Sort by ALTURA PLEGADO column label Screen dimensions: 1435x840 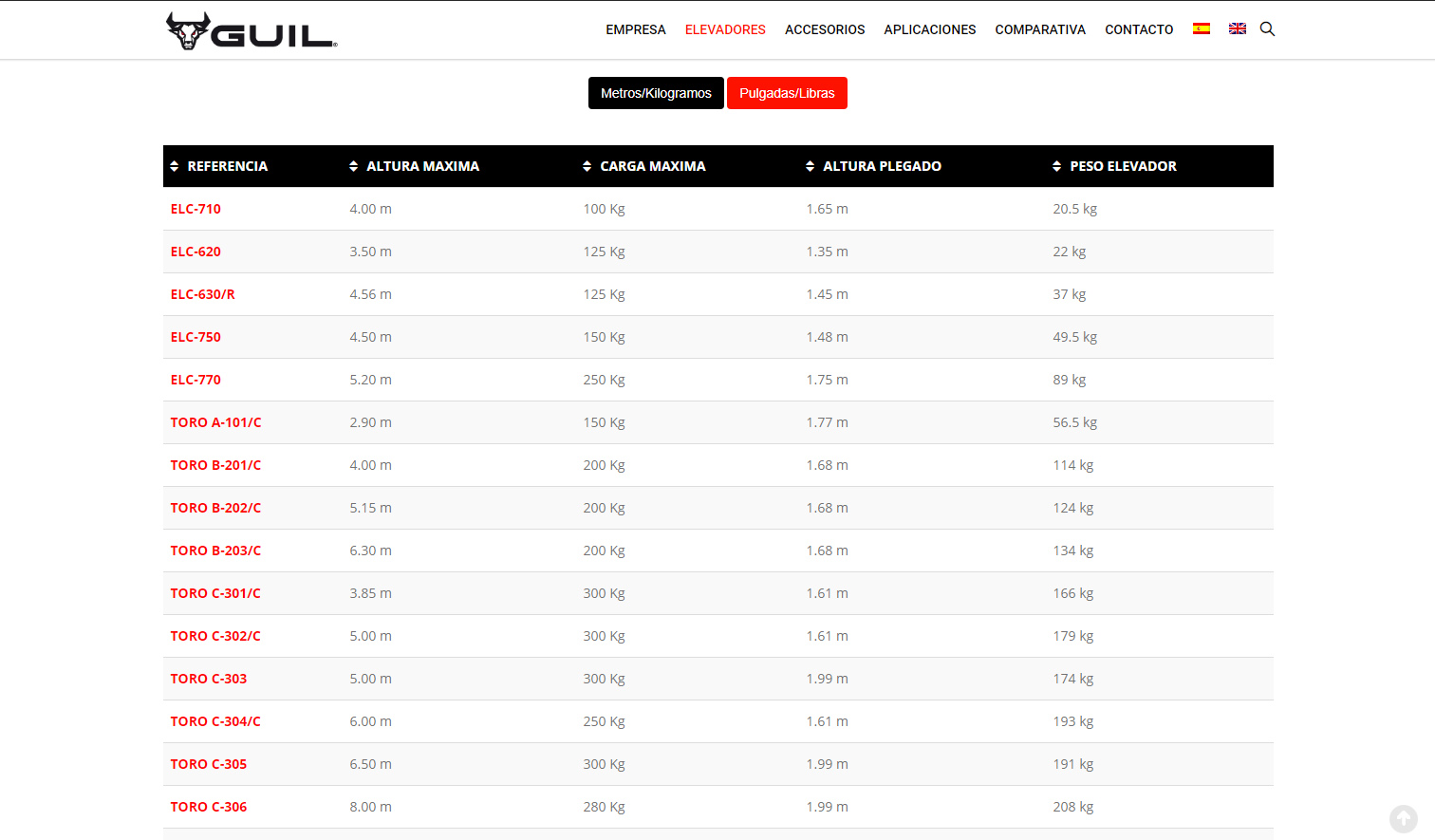[883, 166]
